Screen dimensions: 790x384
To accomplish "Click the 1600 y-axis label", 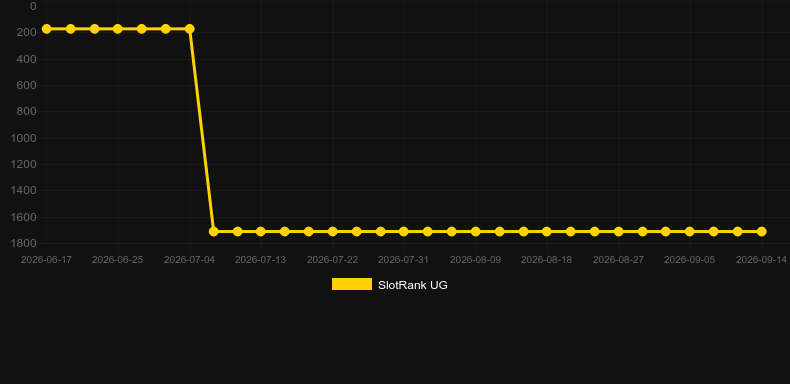I will coord(24,217).
